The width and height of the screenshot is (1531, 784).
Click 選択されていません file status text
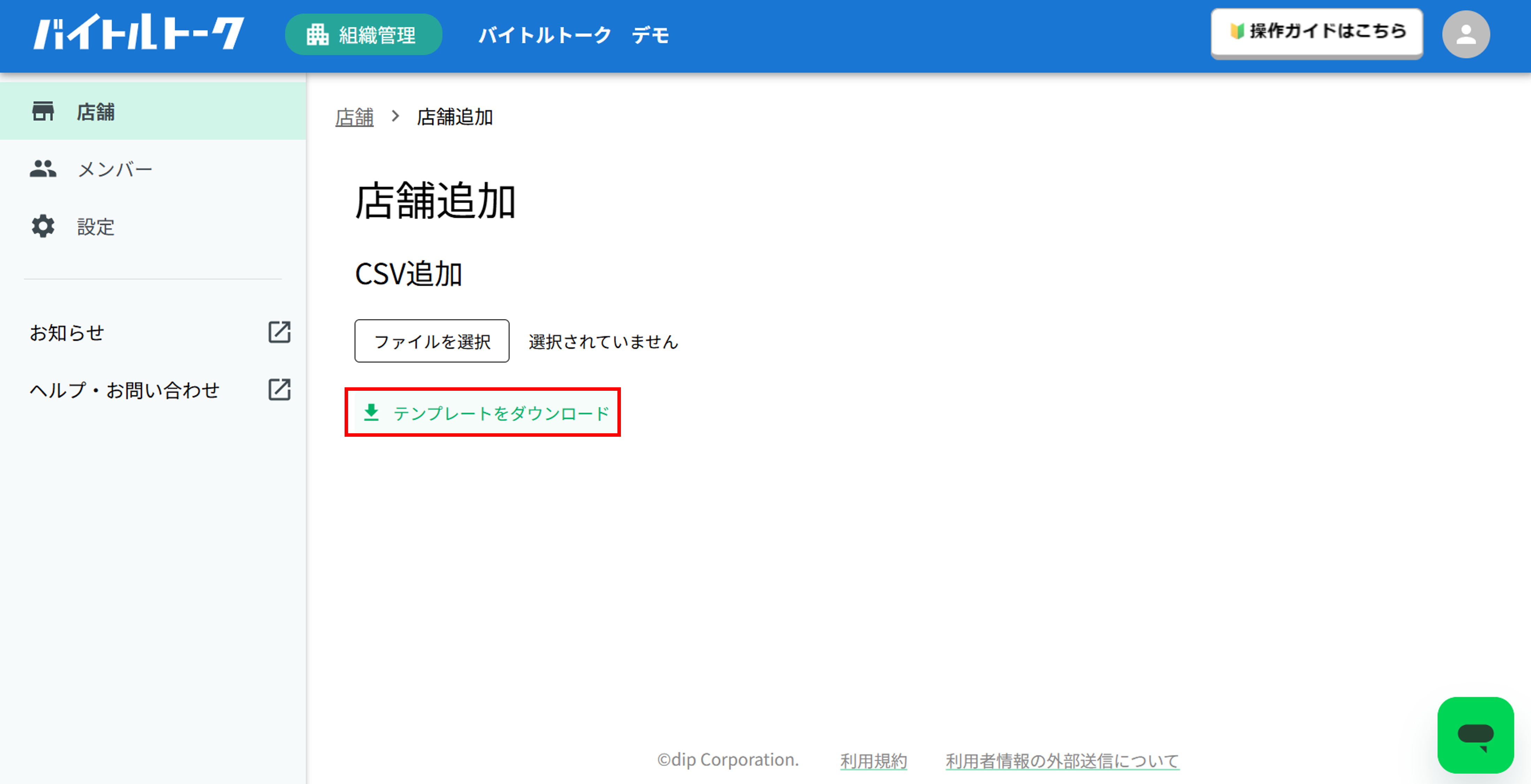coord(603,342)
